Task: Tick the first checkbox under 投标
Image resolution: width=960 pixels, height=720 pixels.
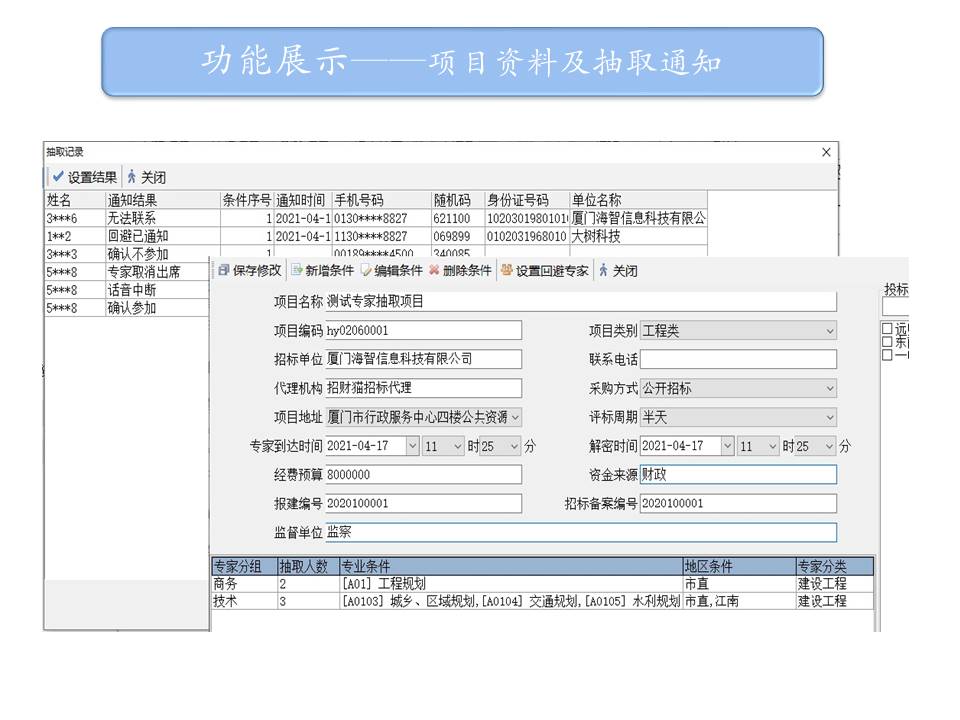Action: [887, 328]
